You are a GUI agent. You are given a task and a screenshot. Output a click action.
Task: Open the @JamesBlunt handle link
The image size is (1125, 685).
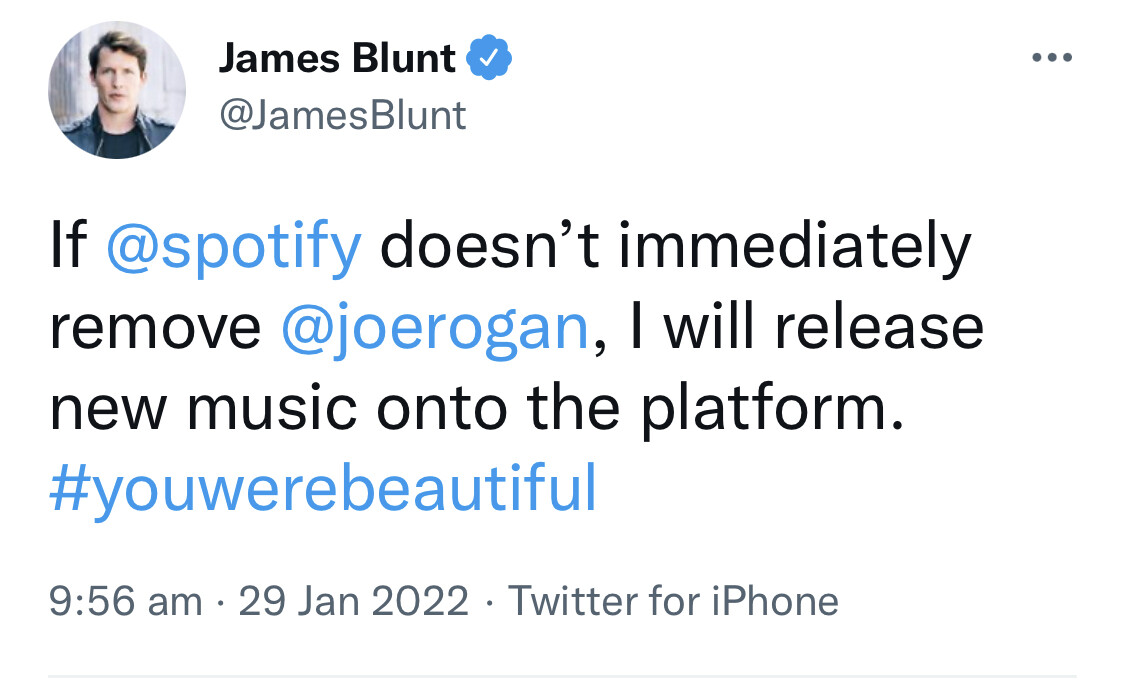(x=342, y=116)
